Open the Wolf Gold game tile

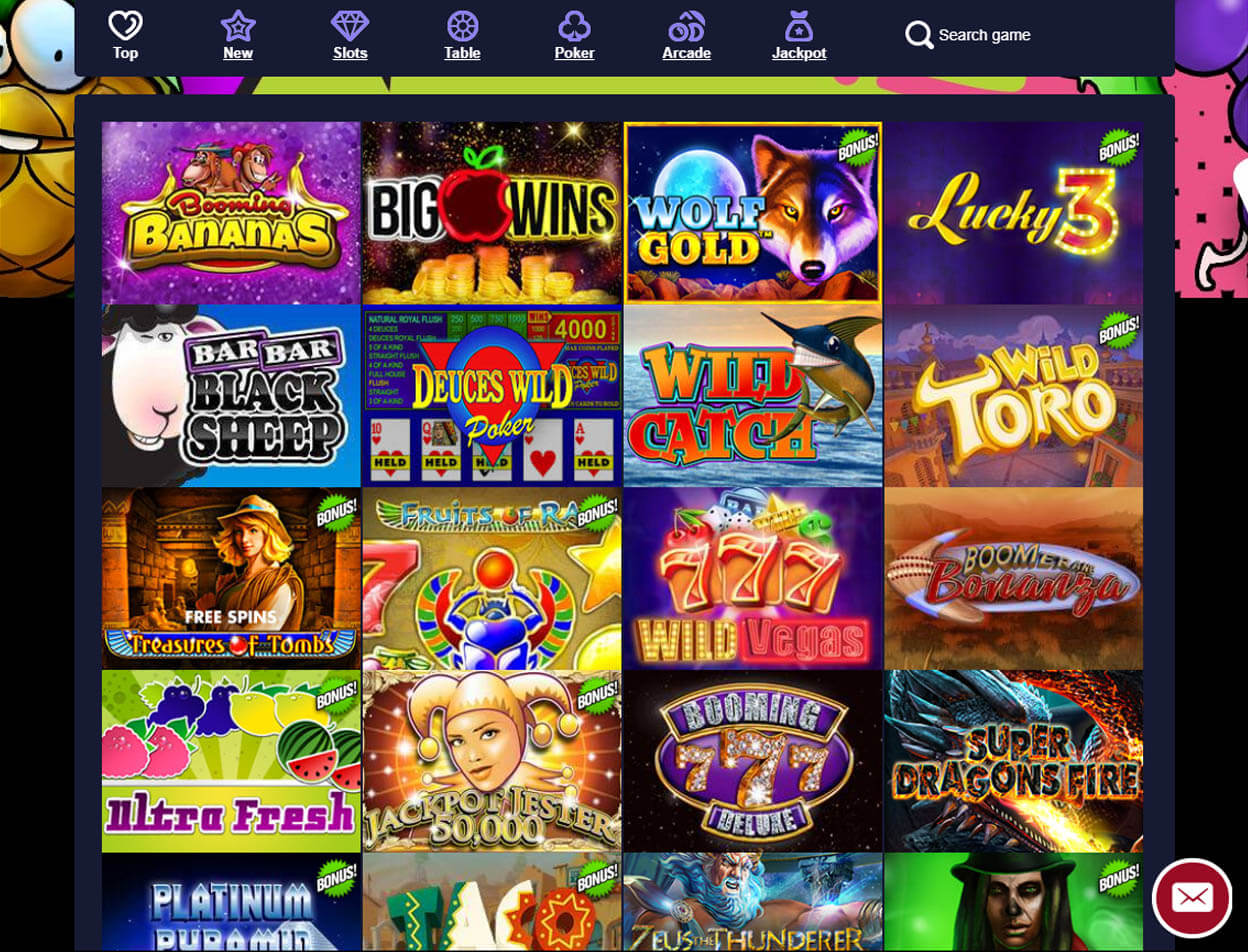pos(753,213)
